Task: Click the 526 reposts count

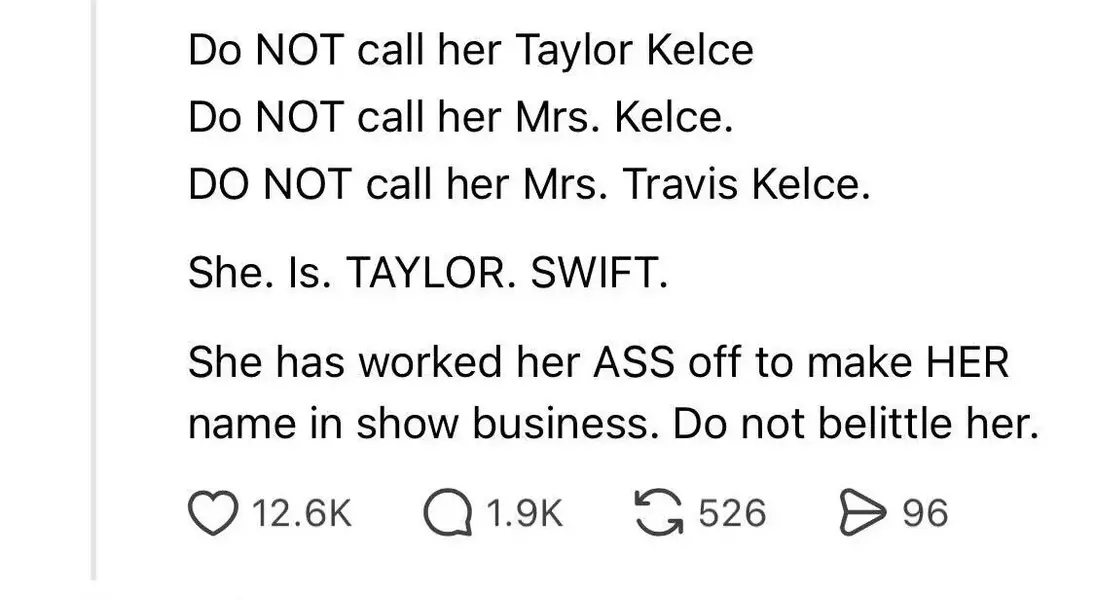Action: tap(731, 513)
